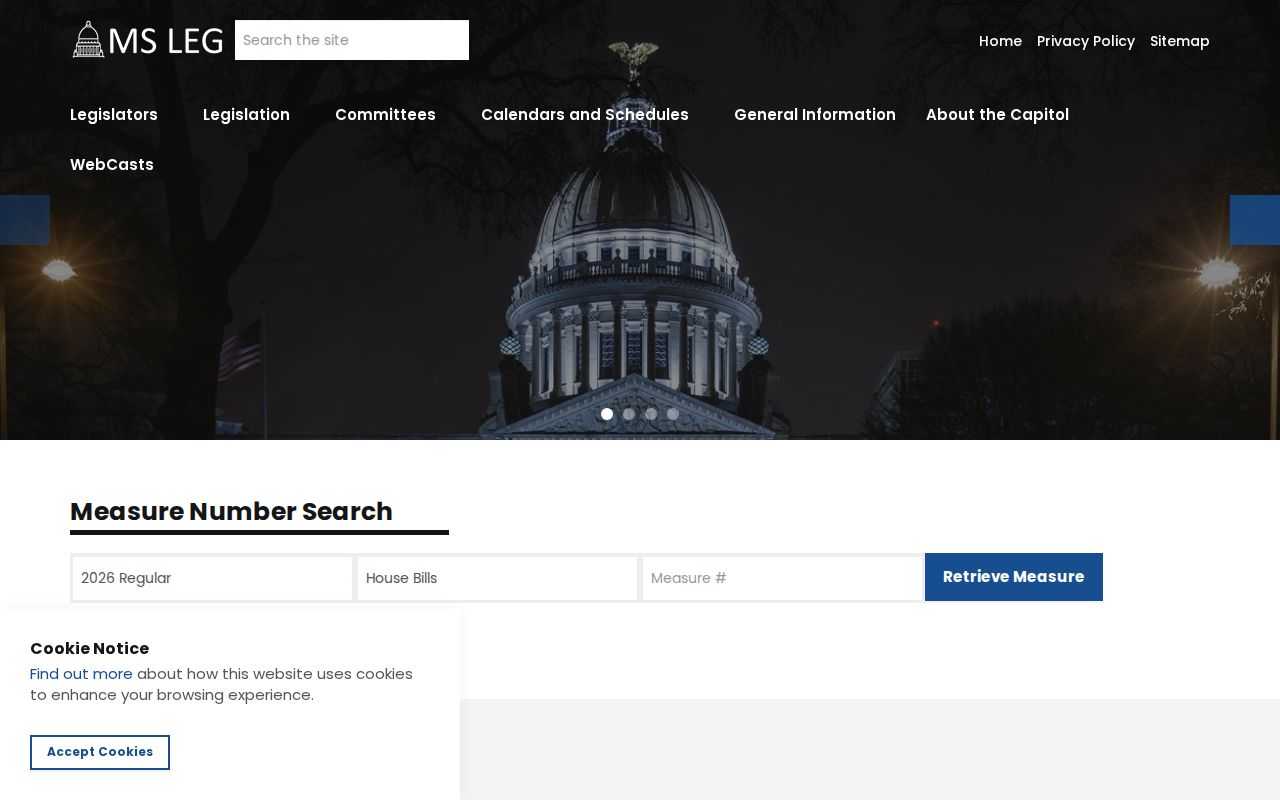Viewport: 1280px width, 800px height.
Task: Expand Calendars and Schedules menu
Action: [x=585, y=114]
